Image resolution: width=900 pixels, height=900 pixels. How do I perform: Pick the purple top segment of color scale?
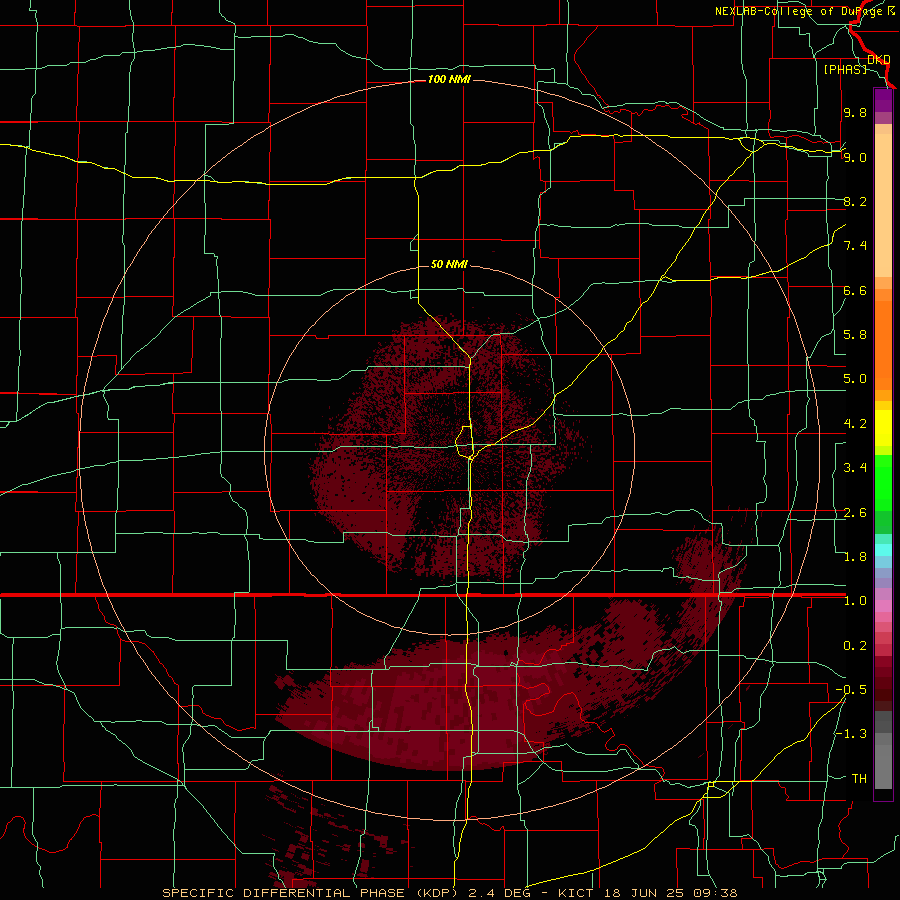point(883,100)
